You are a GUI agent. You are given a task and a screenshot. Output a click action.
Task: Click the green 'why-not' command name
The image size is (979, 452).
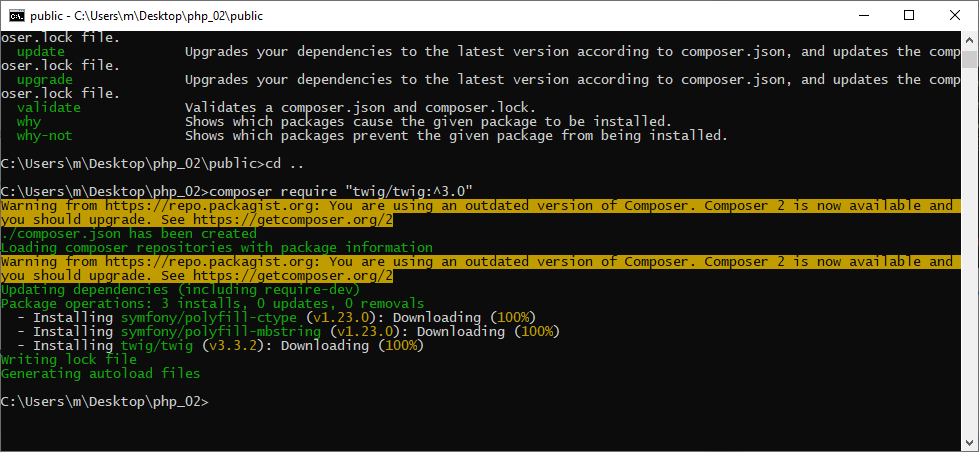pos(44,135)
